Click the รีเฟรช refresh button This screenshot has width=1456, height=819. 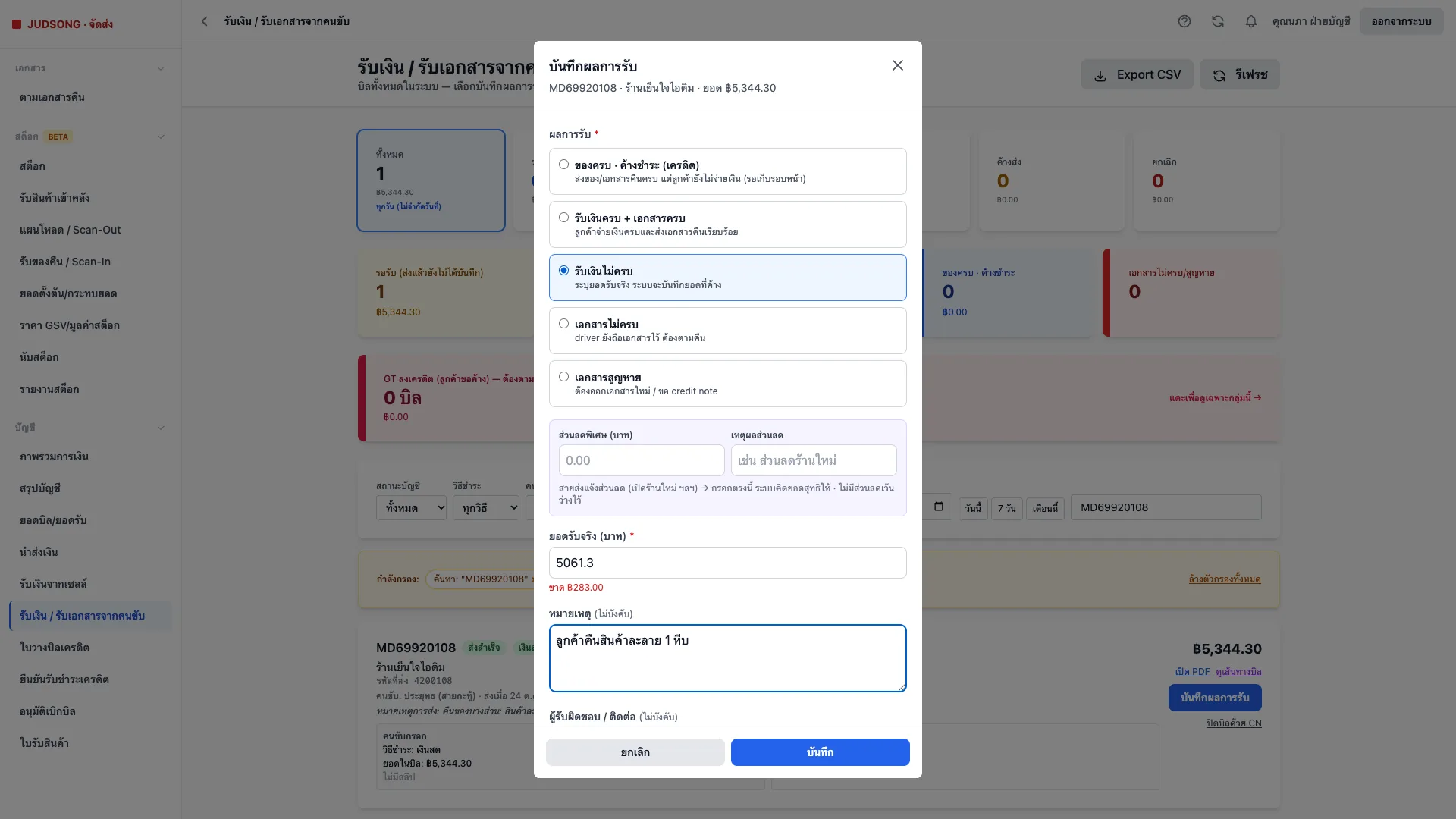pyautogui.click(x=1239, y=74)
